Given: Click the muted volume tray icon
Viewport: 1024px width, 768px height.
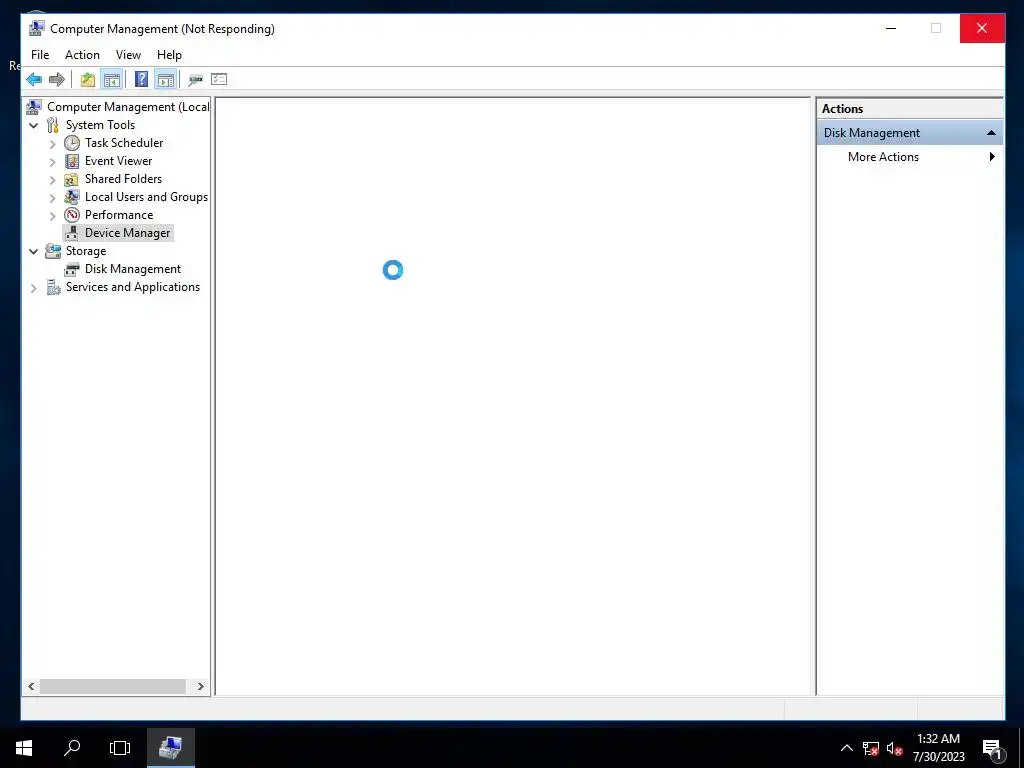Looking at the screenshot, I should coord(895,748).
